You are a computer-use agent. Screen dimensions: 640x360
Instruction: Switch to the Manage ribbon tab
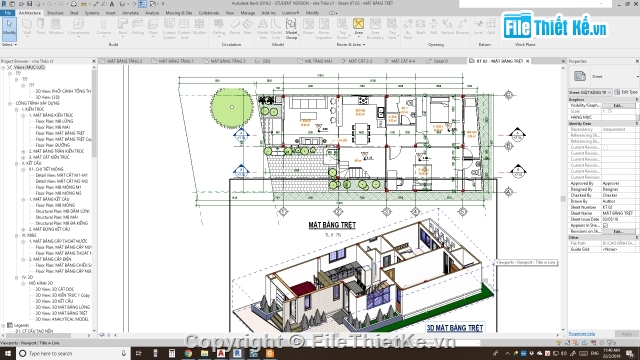(247, 13)
